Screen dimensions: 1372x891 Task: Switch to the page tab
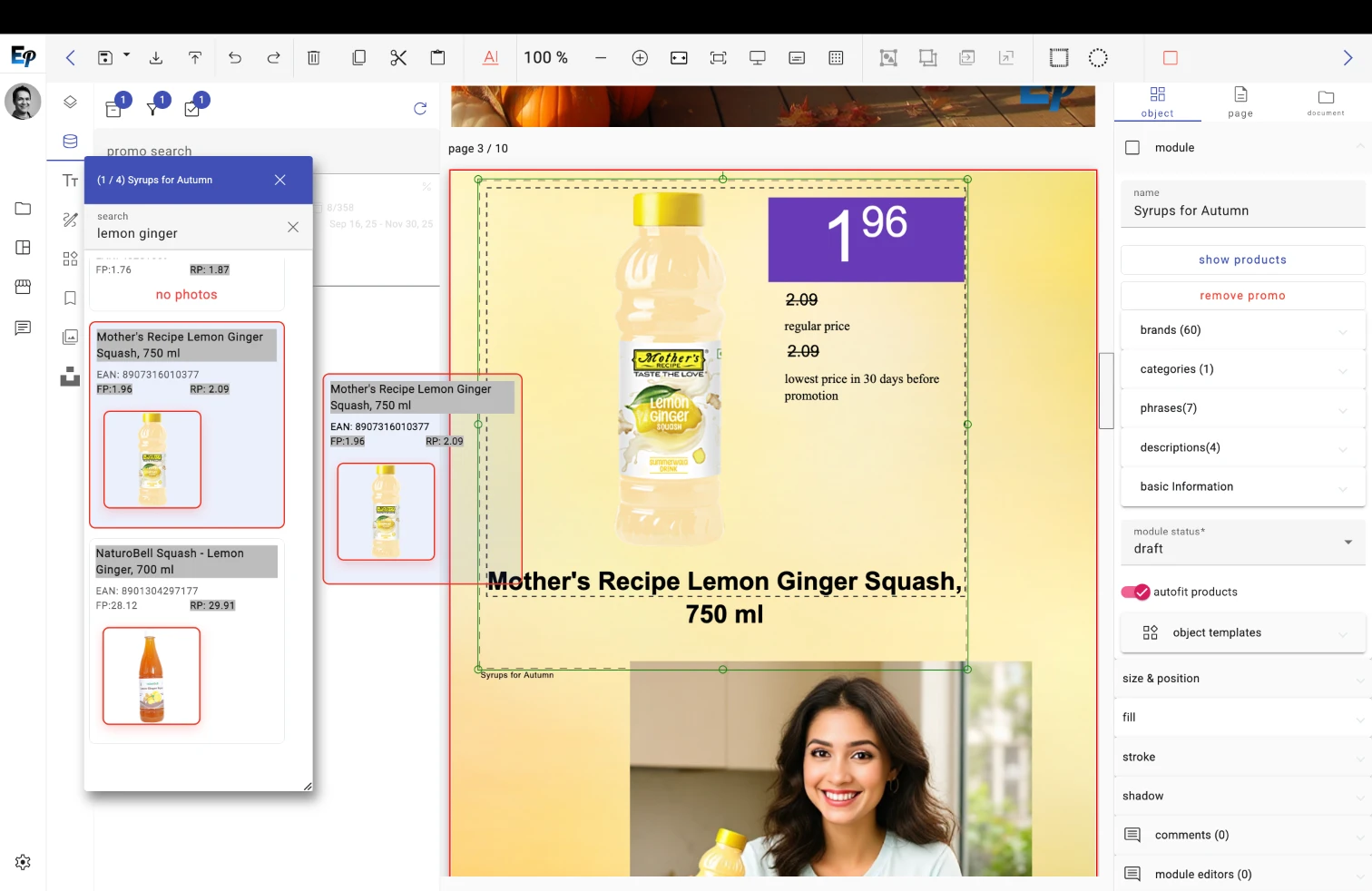[1240, 102]
